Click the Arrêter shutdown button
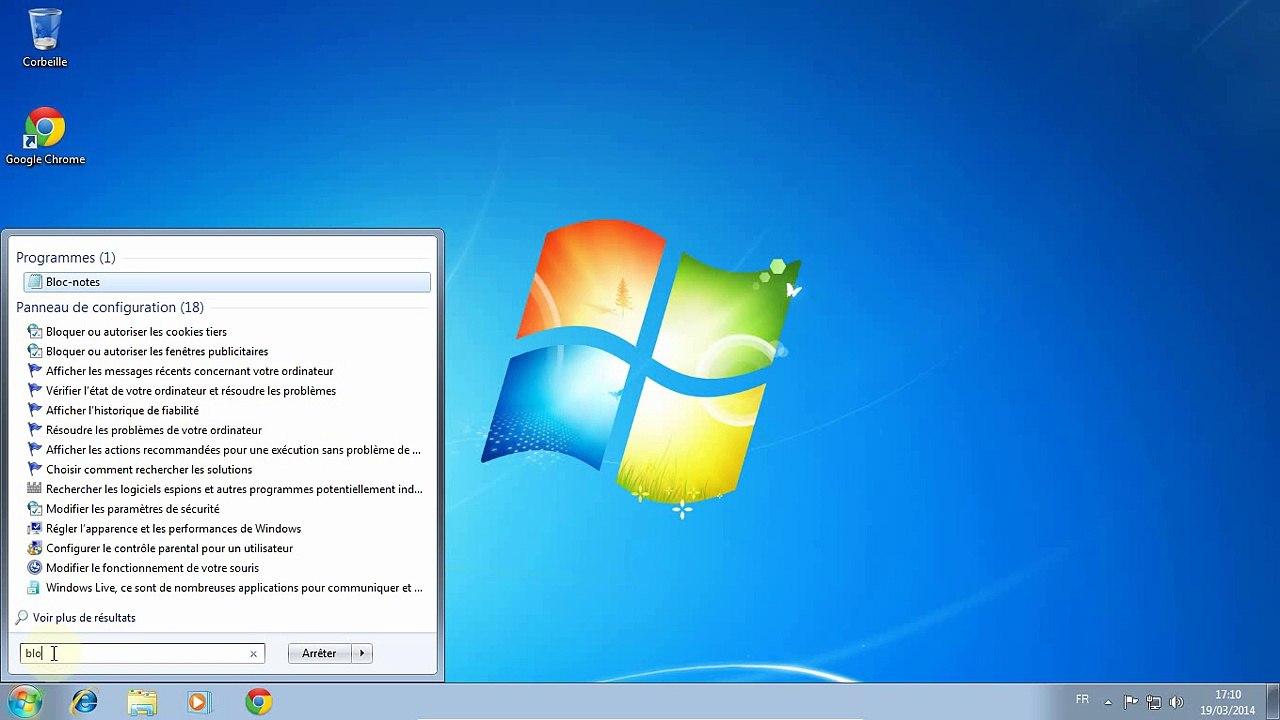This screenshot has height=720, width=1280. (319, 653)
